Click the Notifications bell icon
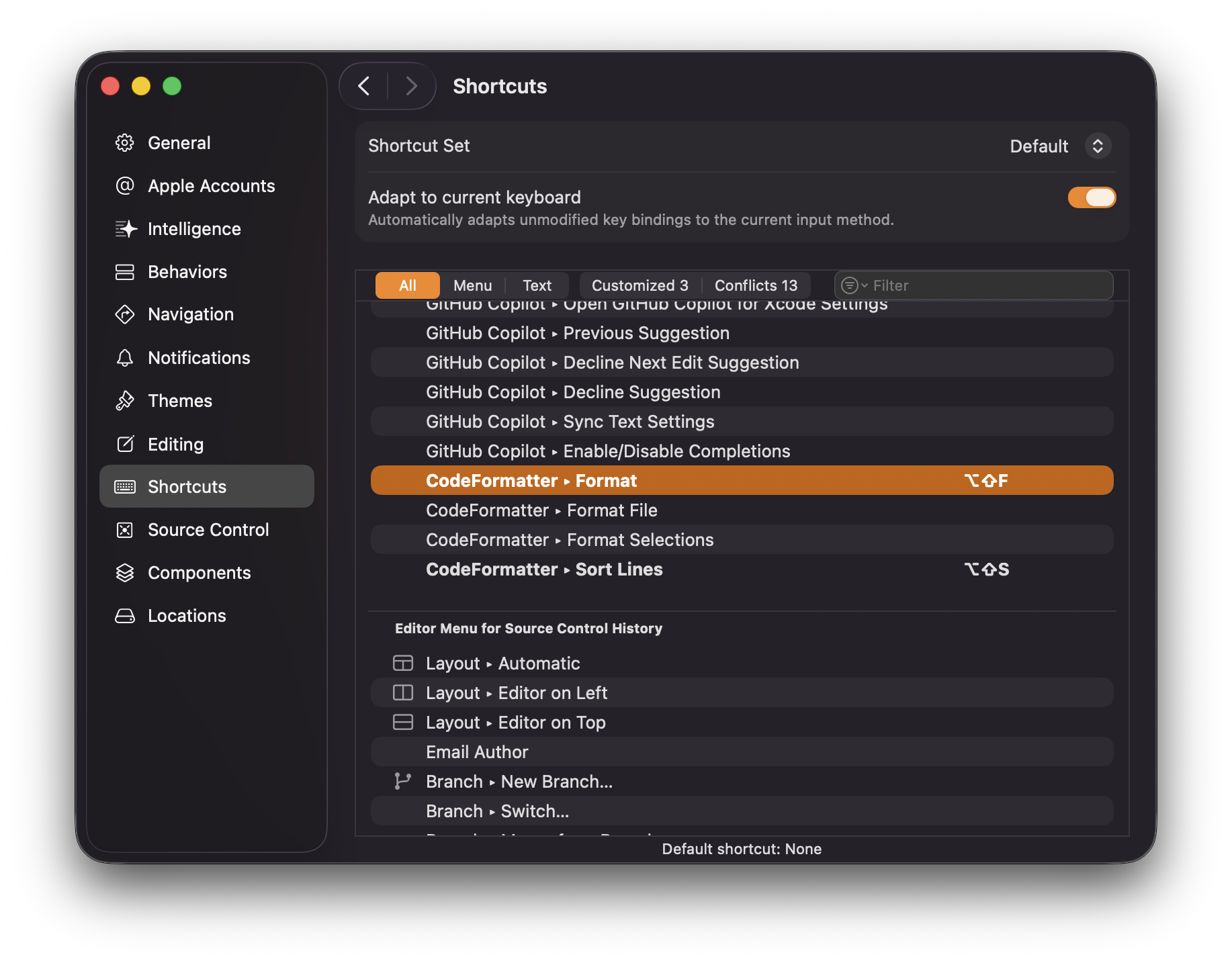This screenshot has width=1232, height=963. tap(125, 357)
